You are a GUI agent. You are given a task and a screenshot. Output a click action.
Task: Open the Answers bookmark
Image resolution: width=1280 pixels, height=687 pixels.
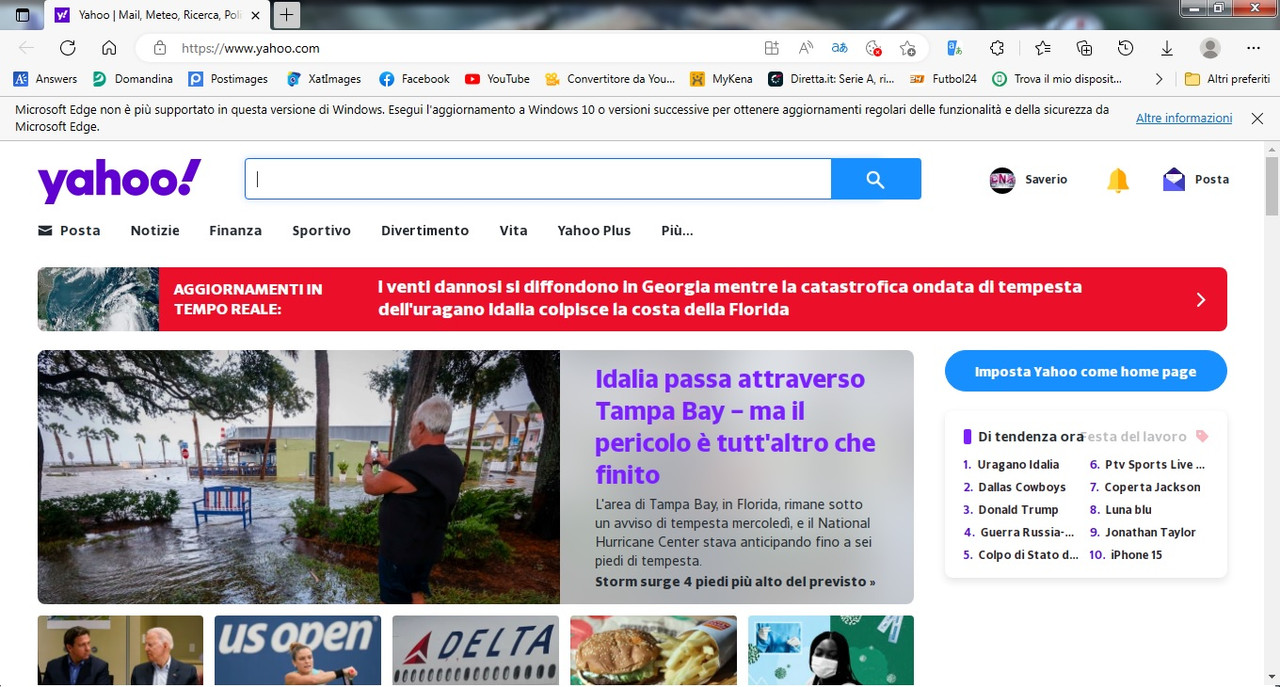tap(46, 79)
